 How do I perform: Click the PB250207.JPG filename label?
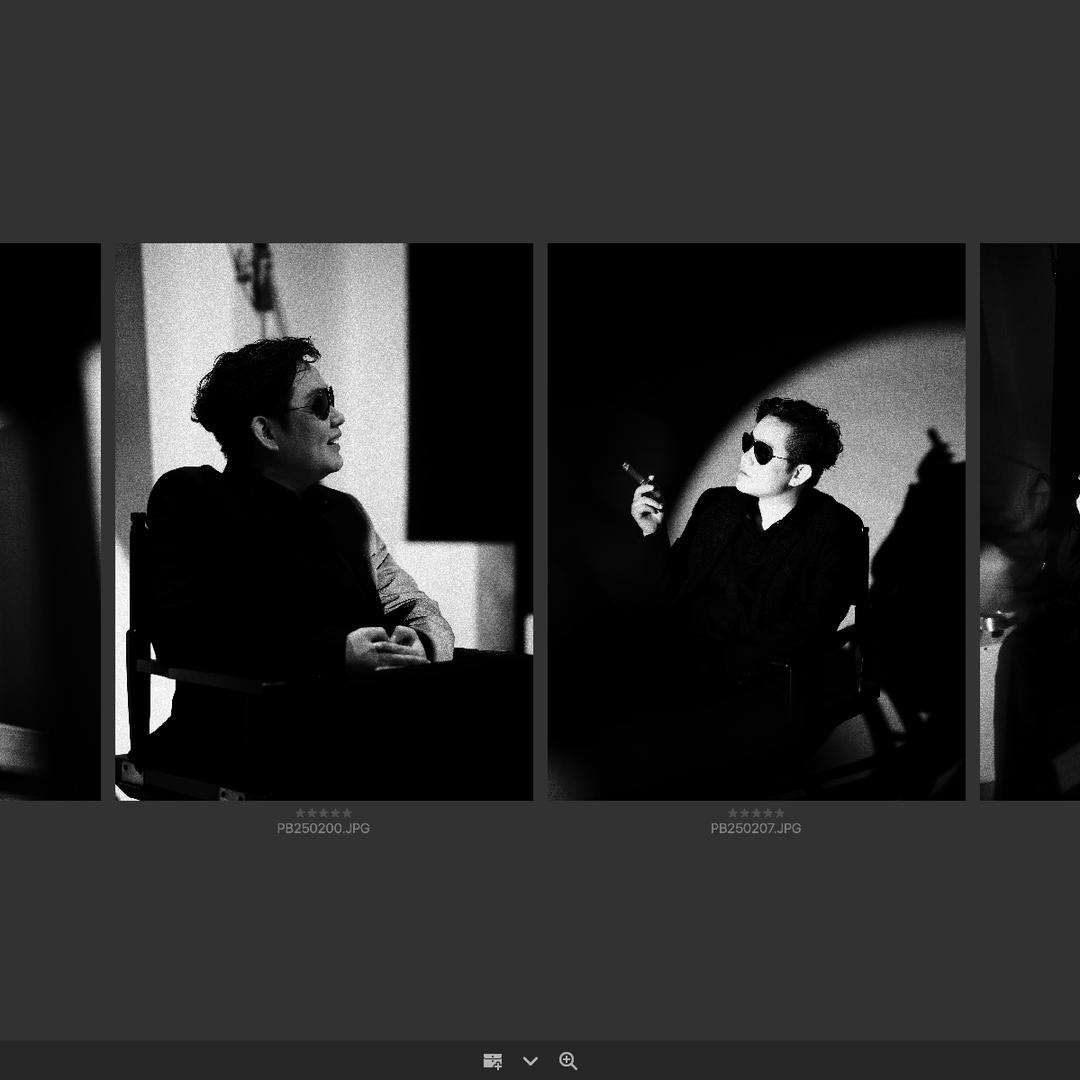click(756, 829)
